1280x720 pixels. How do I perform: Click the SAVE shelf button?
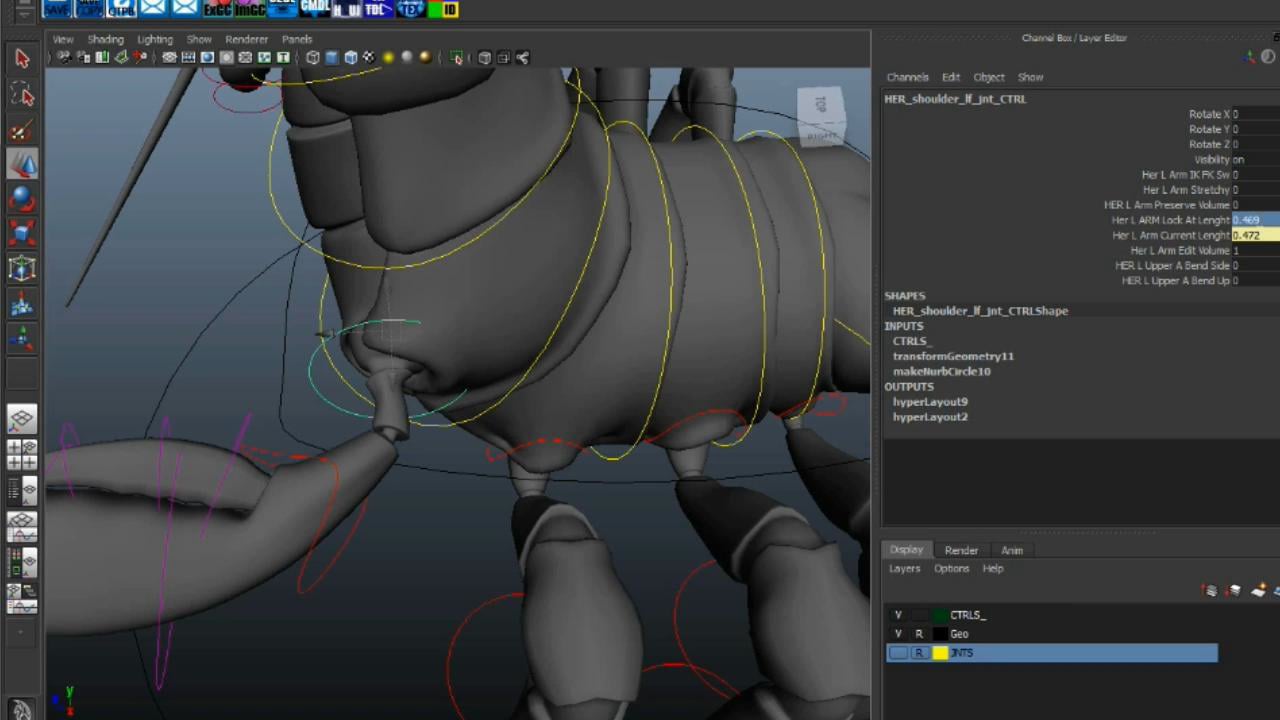[x=56, y=9]
